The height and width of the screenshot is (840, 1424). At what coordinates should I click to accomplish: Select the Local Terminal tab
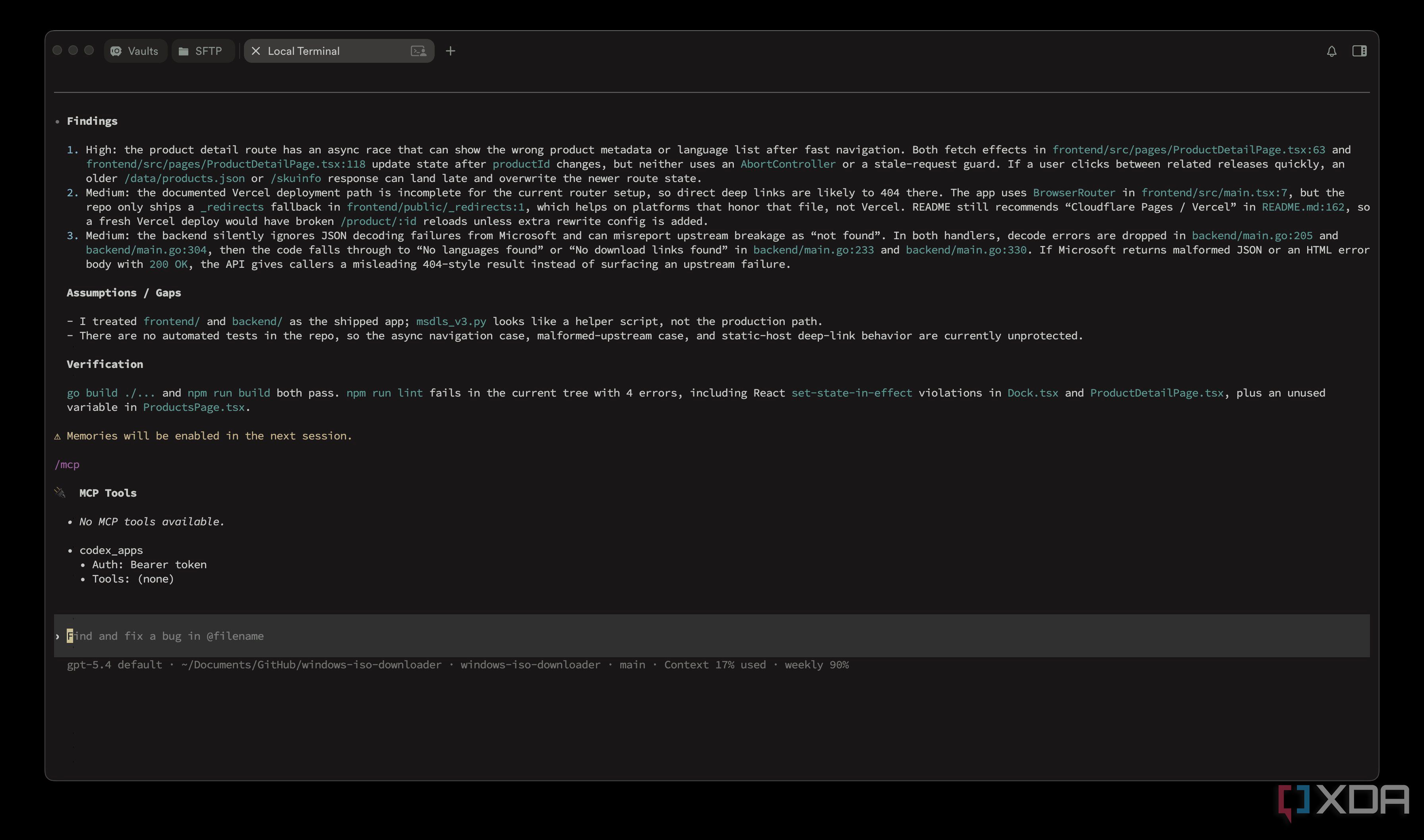pyautogui.click(x=339, y=51)
